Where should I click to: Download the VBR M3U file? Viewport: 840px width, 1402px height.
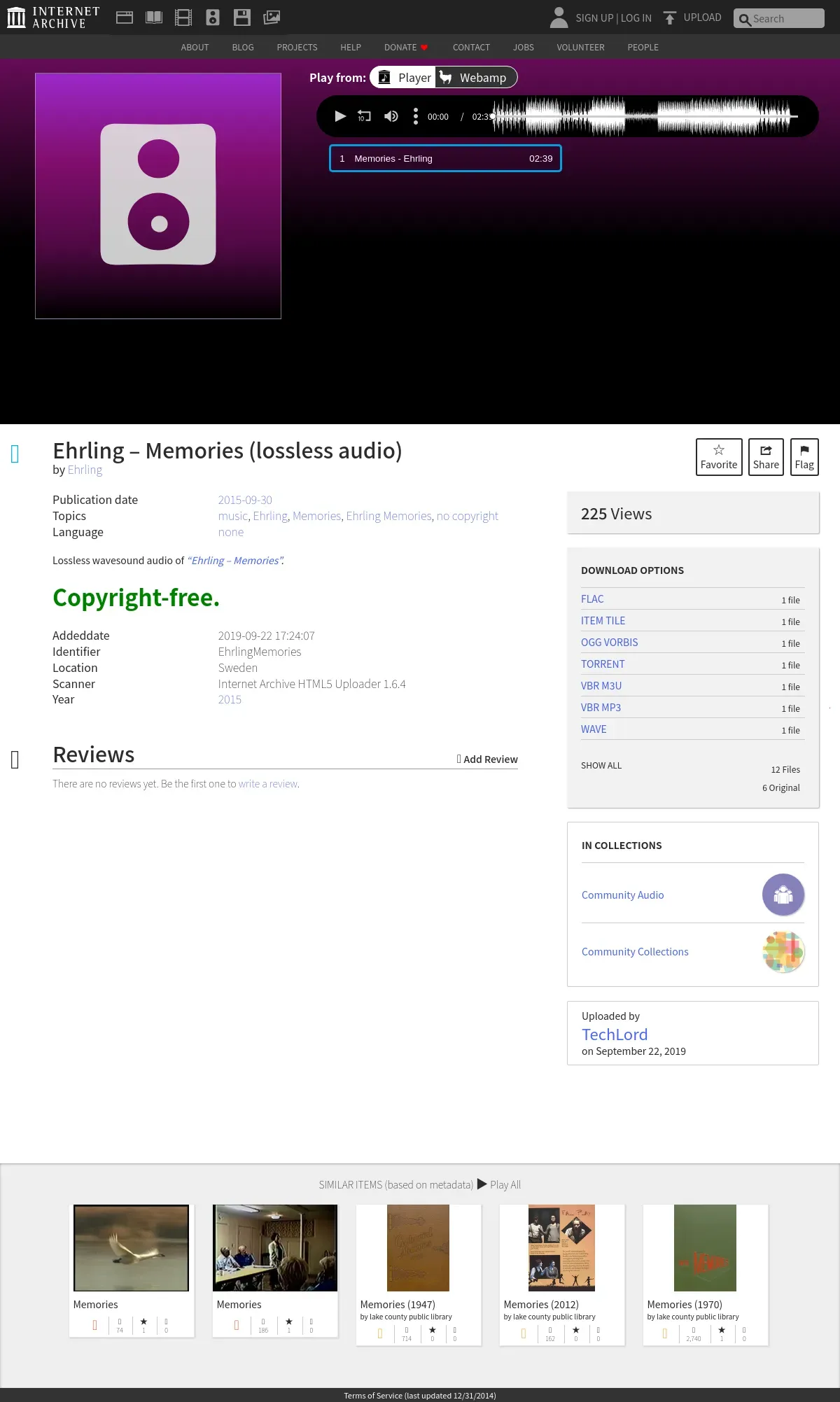coord(601,686)
